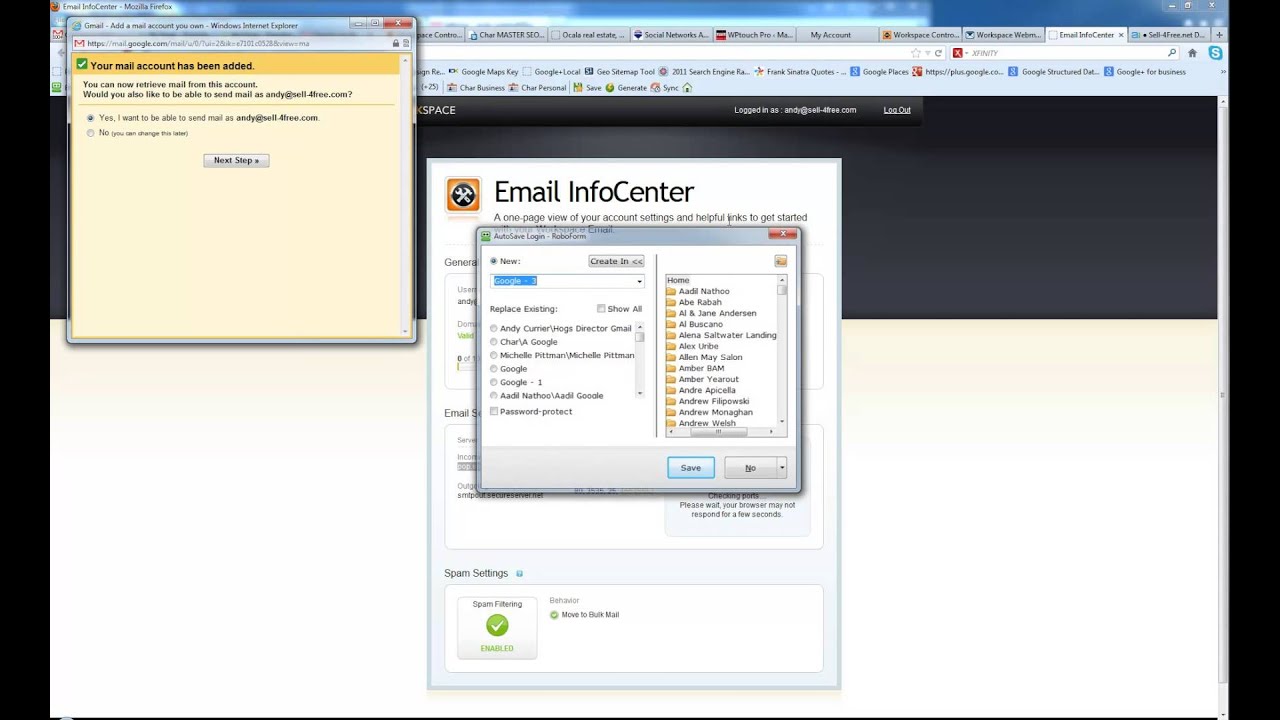Screen dimensions: 1280x720
Task: Open the Frank Sinatra Quotes bookmark
Action: 800,72
